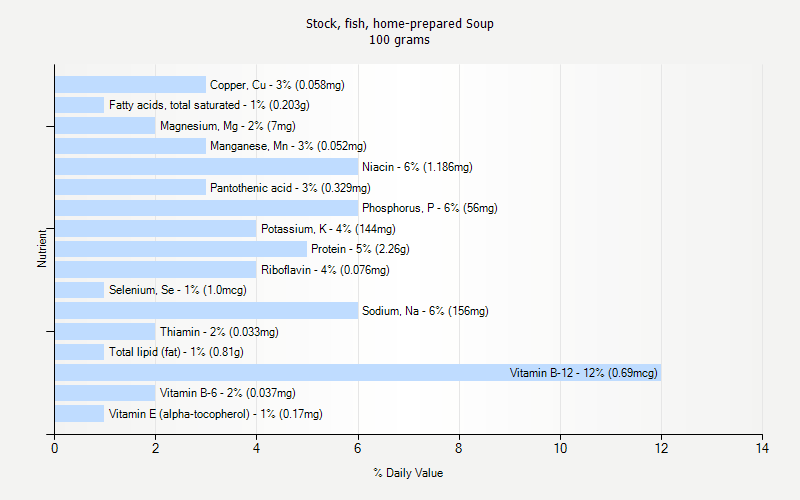Click the bar beside the Potassium label
800x500 pixels.
point(156,229)
